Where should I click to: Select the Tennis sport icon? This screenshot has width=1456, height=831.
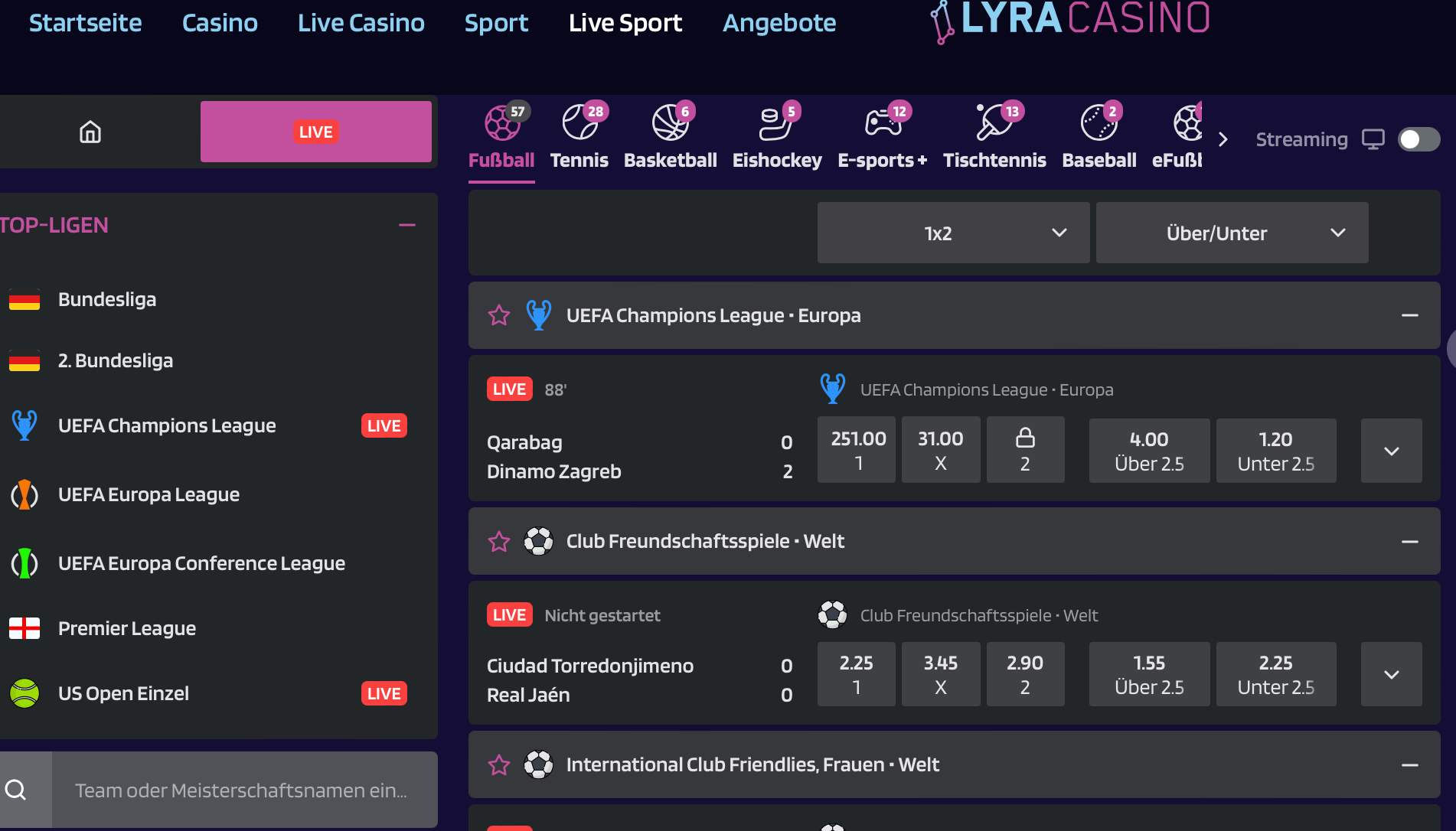coord(579,123)
